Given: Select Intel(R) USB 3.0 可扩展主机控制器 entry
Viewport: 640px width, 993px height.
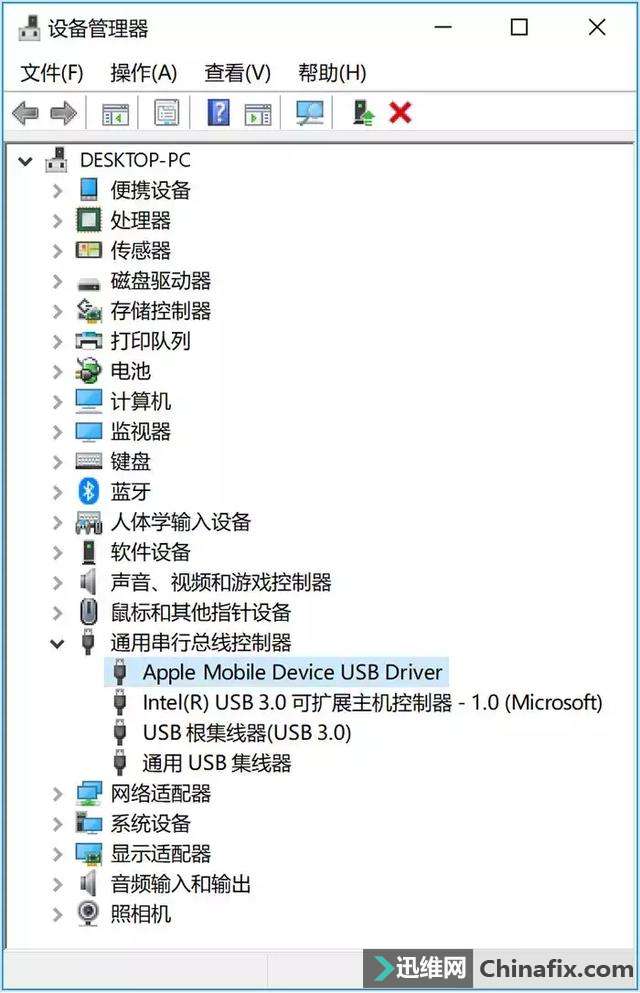Looking at the screenshot, I should coord(372,702).
